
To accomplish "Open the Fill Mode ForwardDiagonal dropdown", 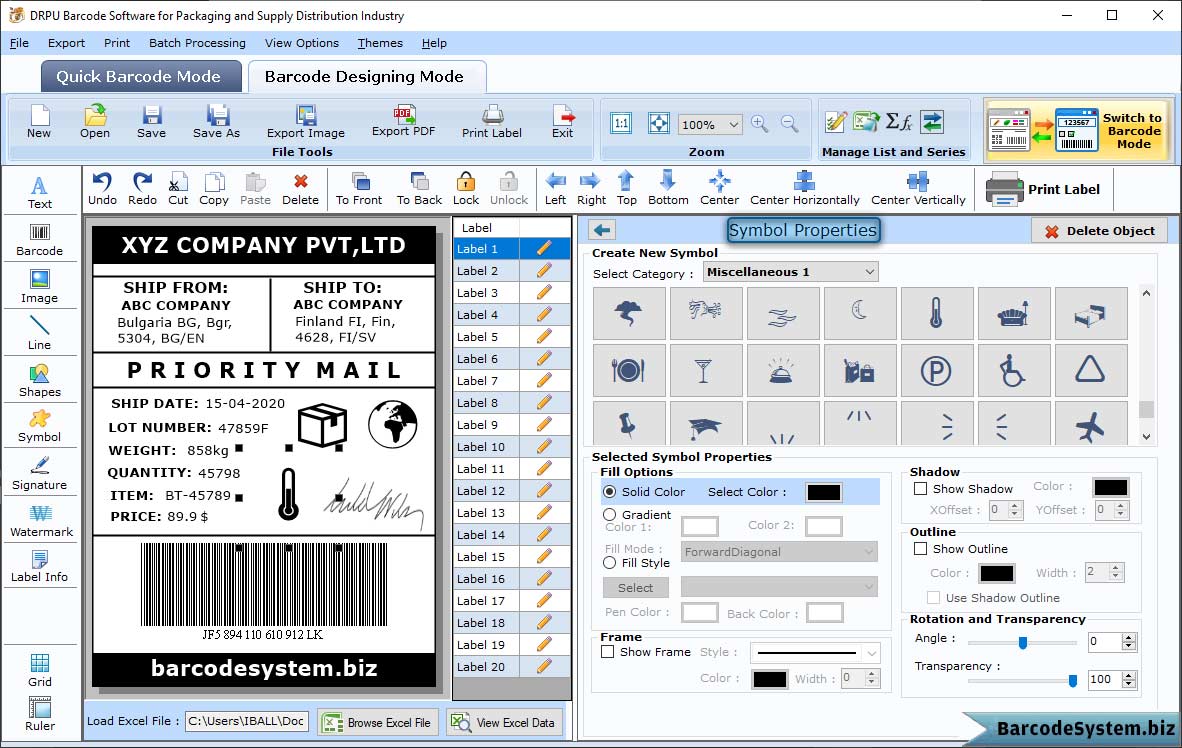I will 779,552.
